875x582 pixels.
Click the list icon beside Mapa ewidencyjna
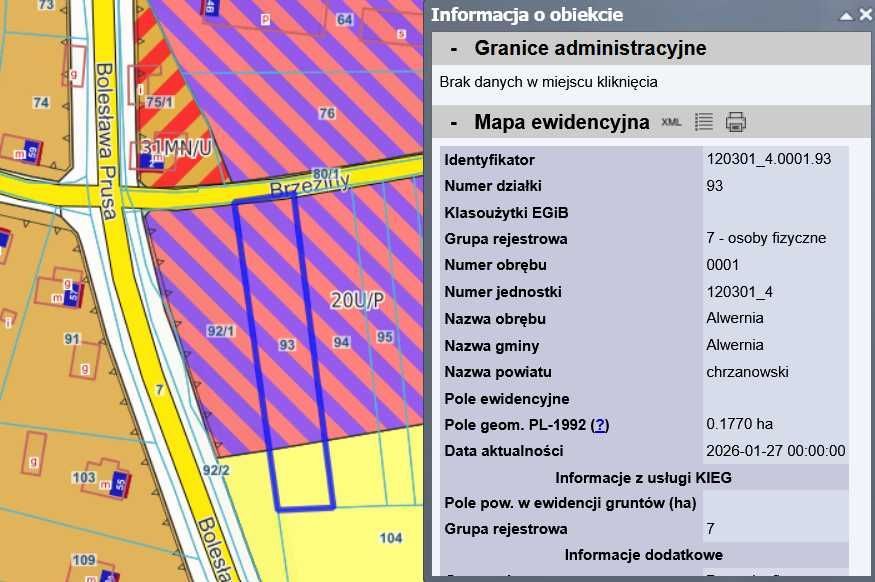[x=703, y=122]
